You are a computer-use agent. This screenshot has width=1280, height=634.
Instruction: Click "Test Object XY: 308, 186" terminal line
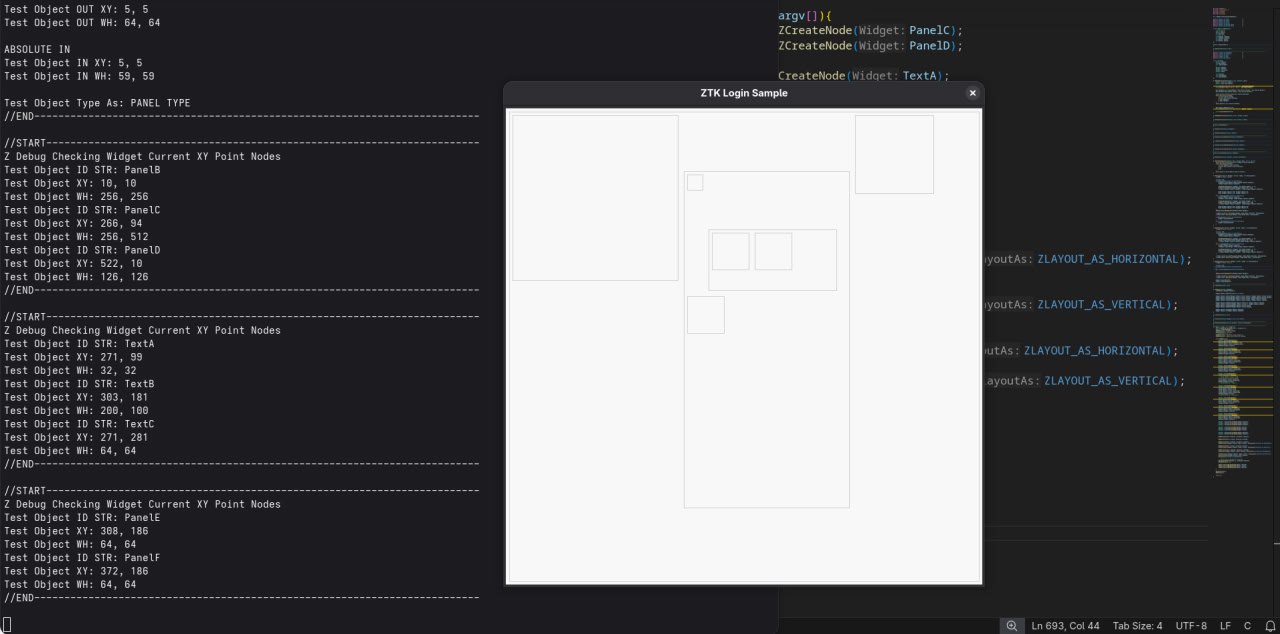(x=76, y=531)
